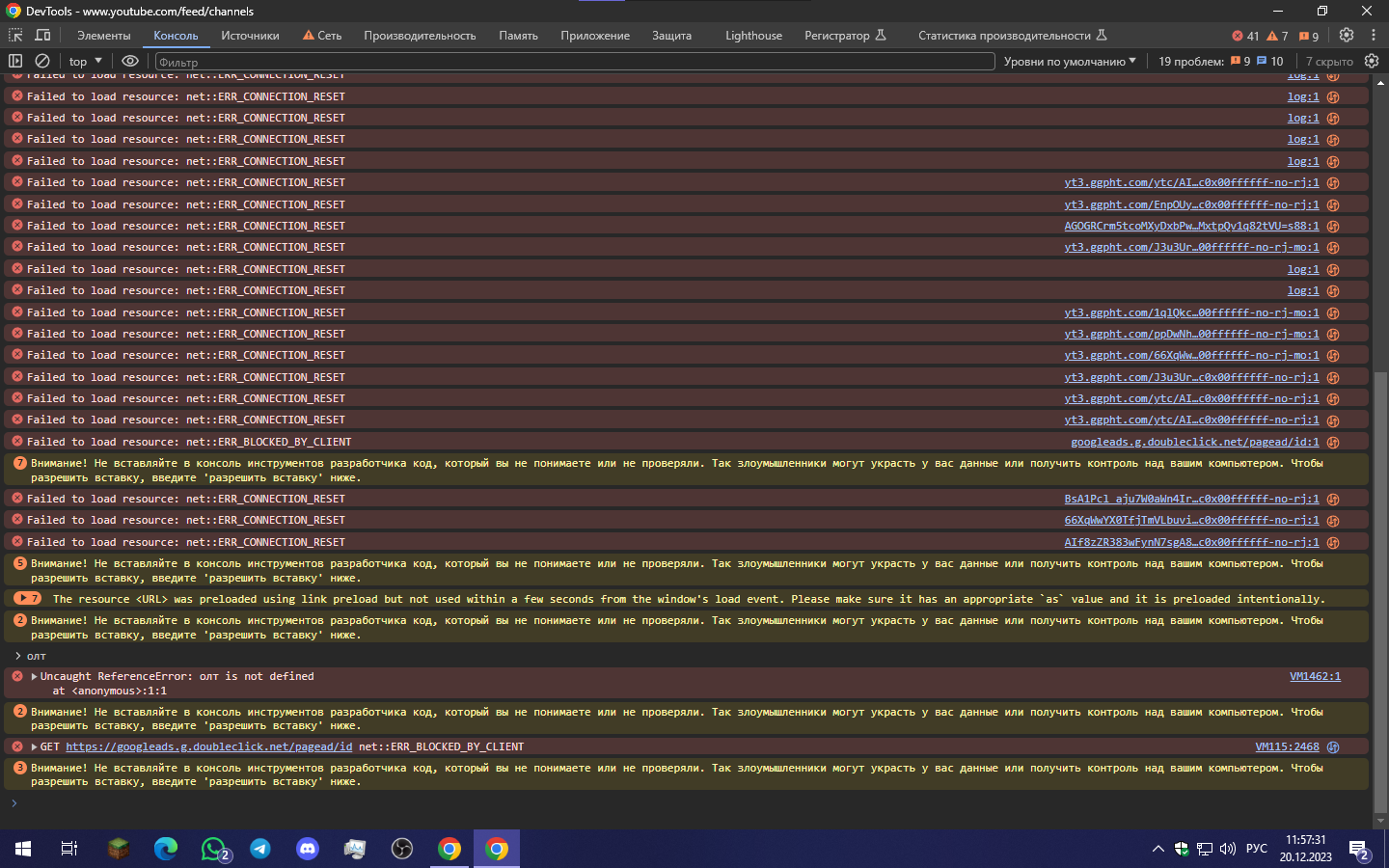
Task: Open the yt3.ggpht.com/ppDwNh source link
Action: [x=1191, y=335]
